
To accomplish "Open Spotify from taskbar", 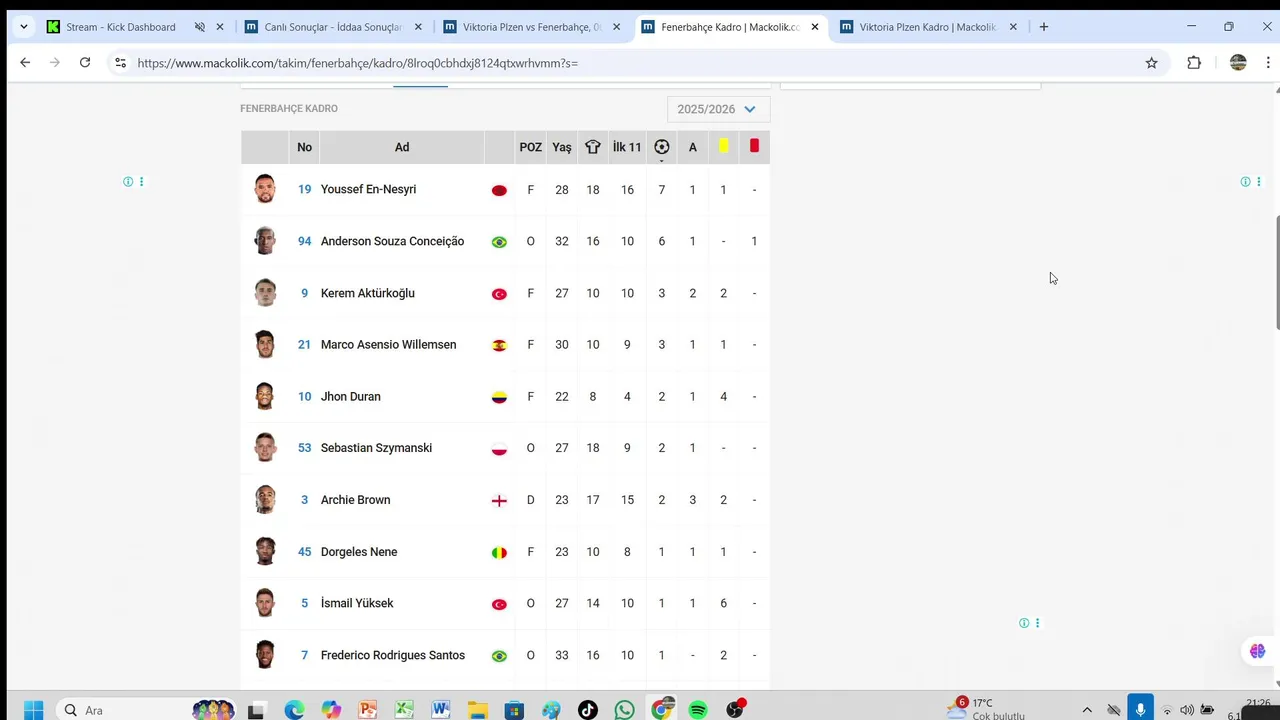I will pos(698,710).
